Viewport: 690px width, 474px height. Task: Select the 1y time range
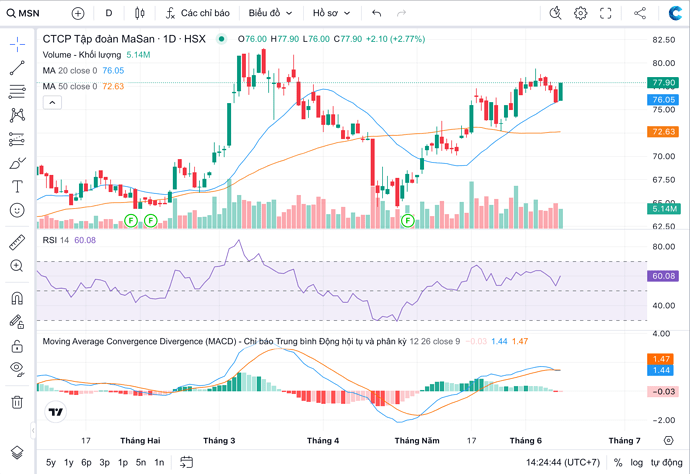(68, 462)
